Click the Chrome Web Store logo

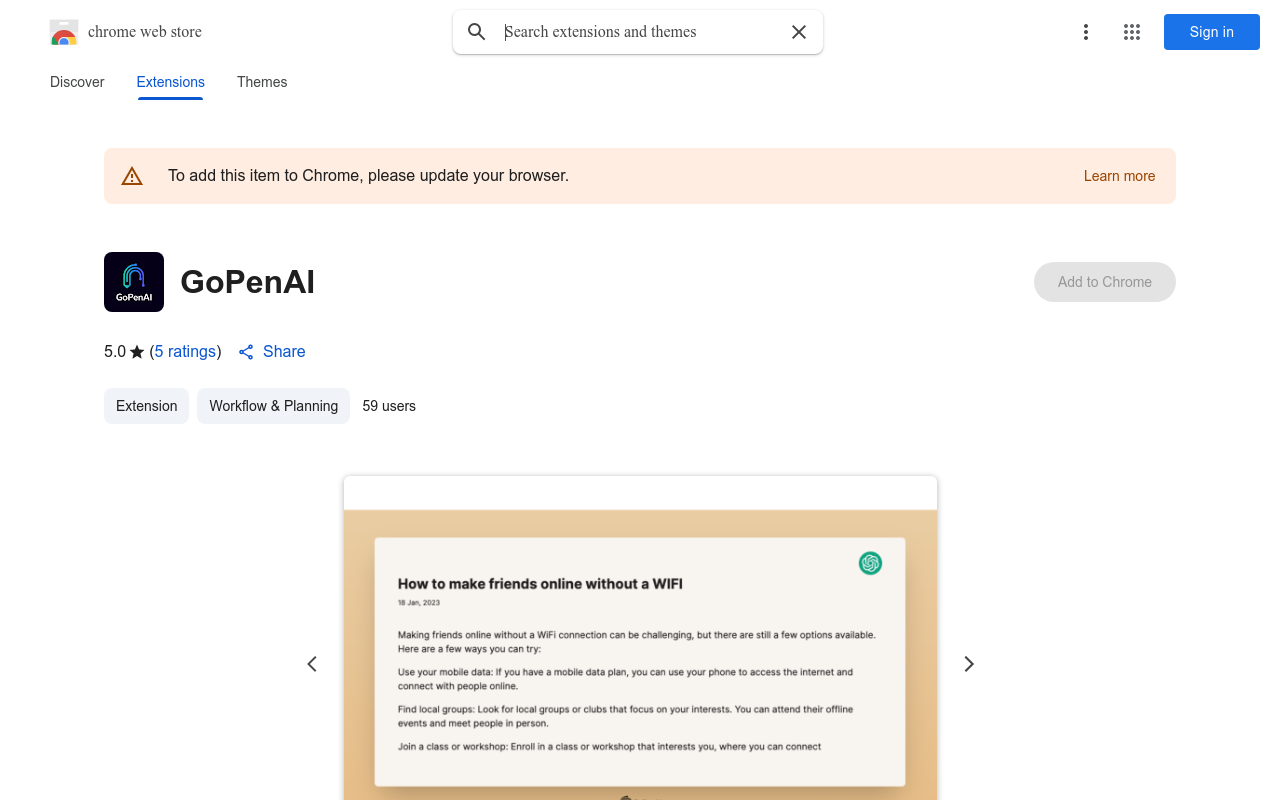64,32
